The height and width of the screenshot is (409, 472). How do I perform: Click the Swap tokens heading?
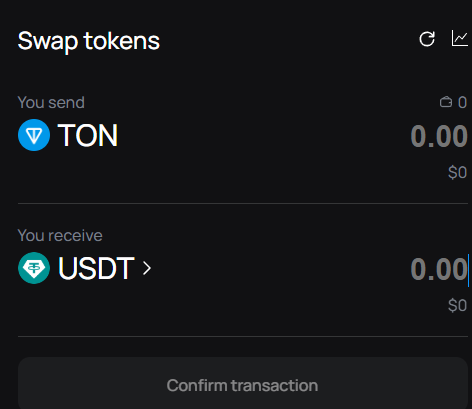(x=89, y=41)
